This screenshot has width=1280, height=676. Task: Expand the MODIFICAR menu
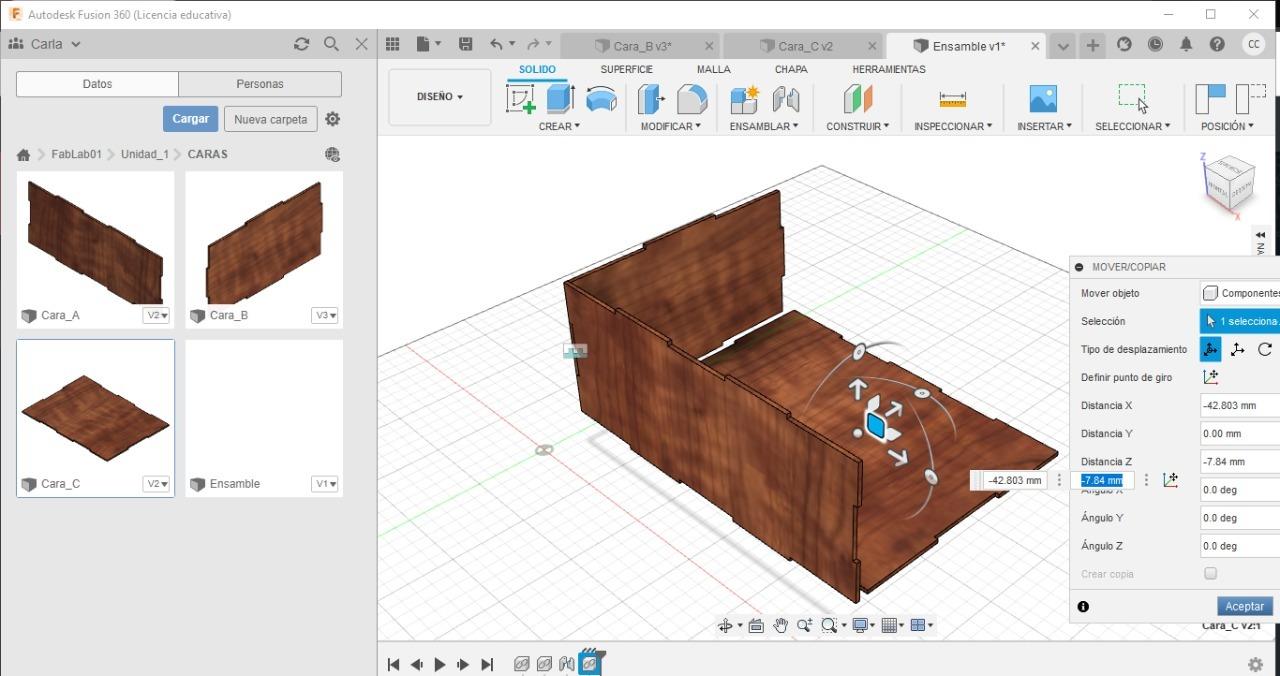[x=671, y=126]
